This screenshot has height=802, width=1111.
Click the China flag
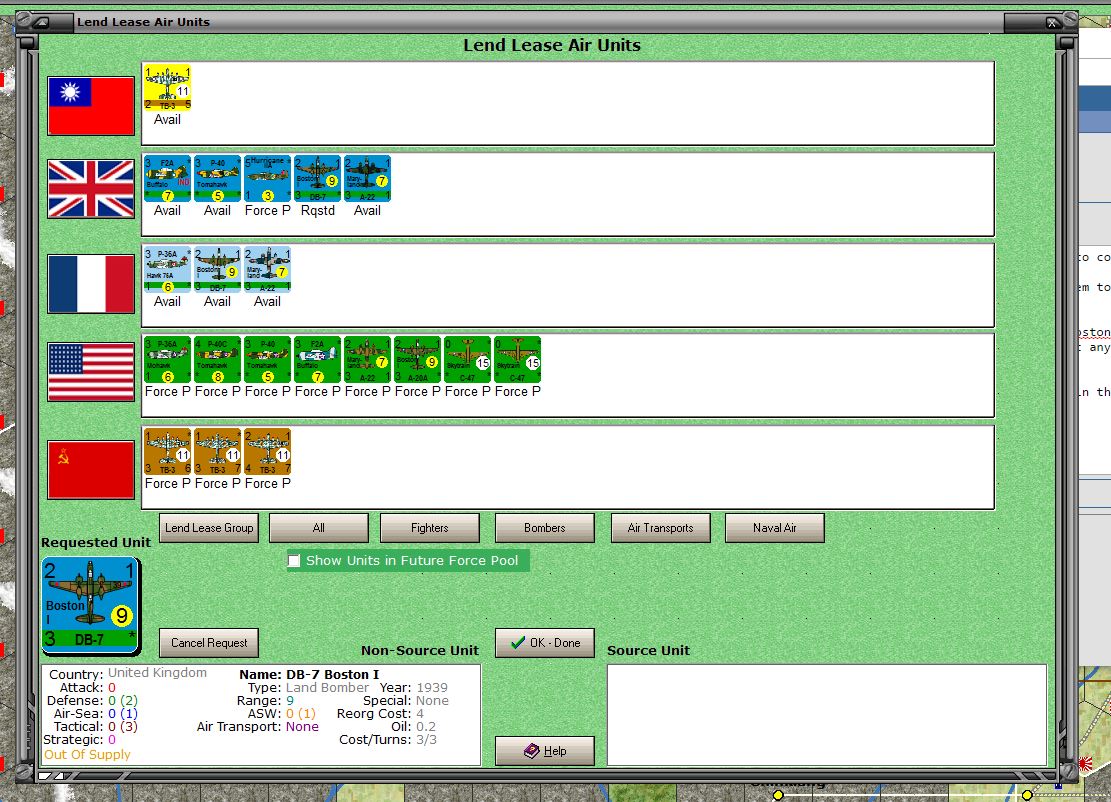(x=91, y=106)
